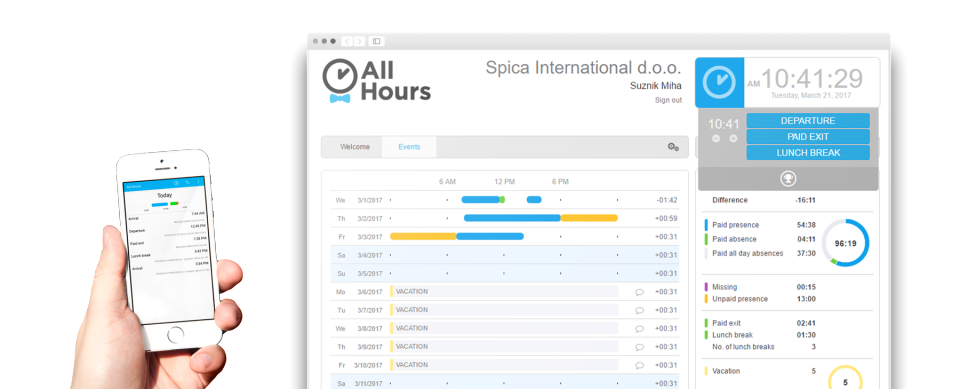Click the Lunch break 01:30 entry
Viewport: 960px width, 389px height.
point(760,335)
